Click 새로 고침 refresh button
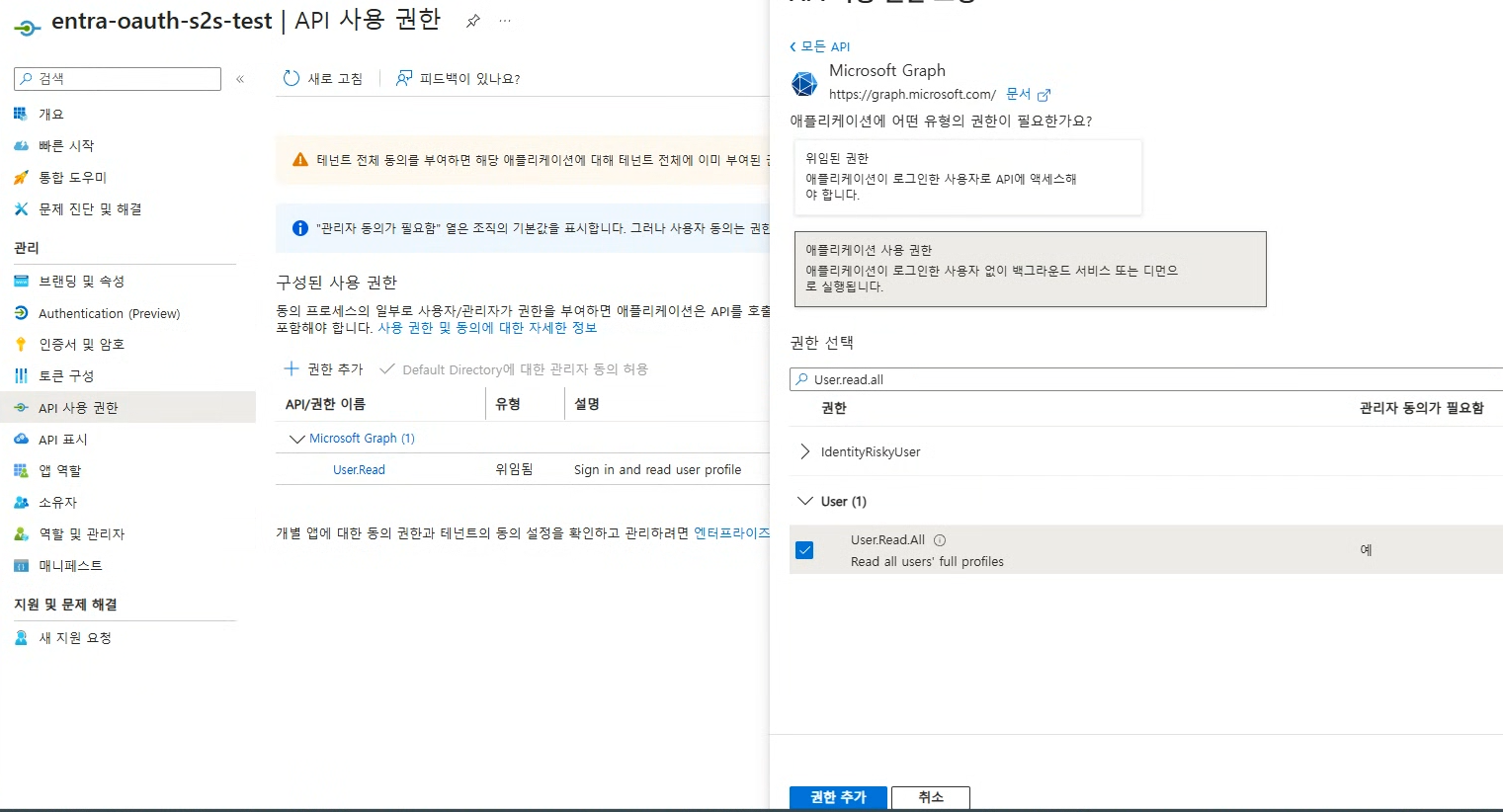Screen dimensions: 1503x812 click(323, 78)
